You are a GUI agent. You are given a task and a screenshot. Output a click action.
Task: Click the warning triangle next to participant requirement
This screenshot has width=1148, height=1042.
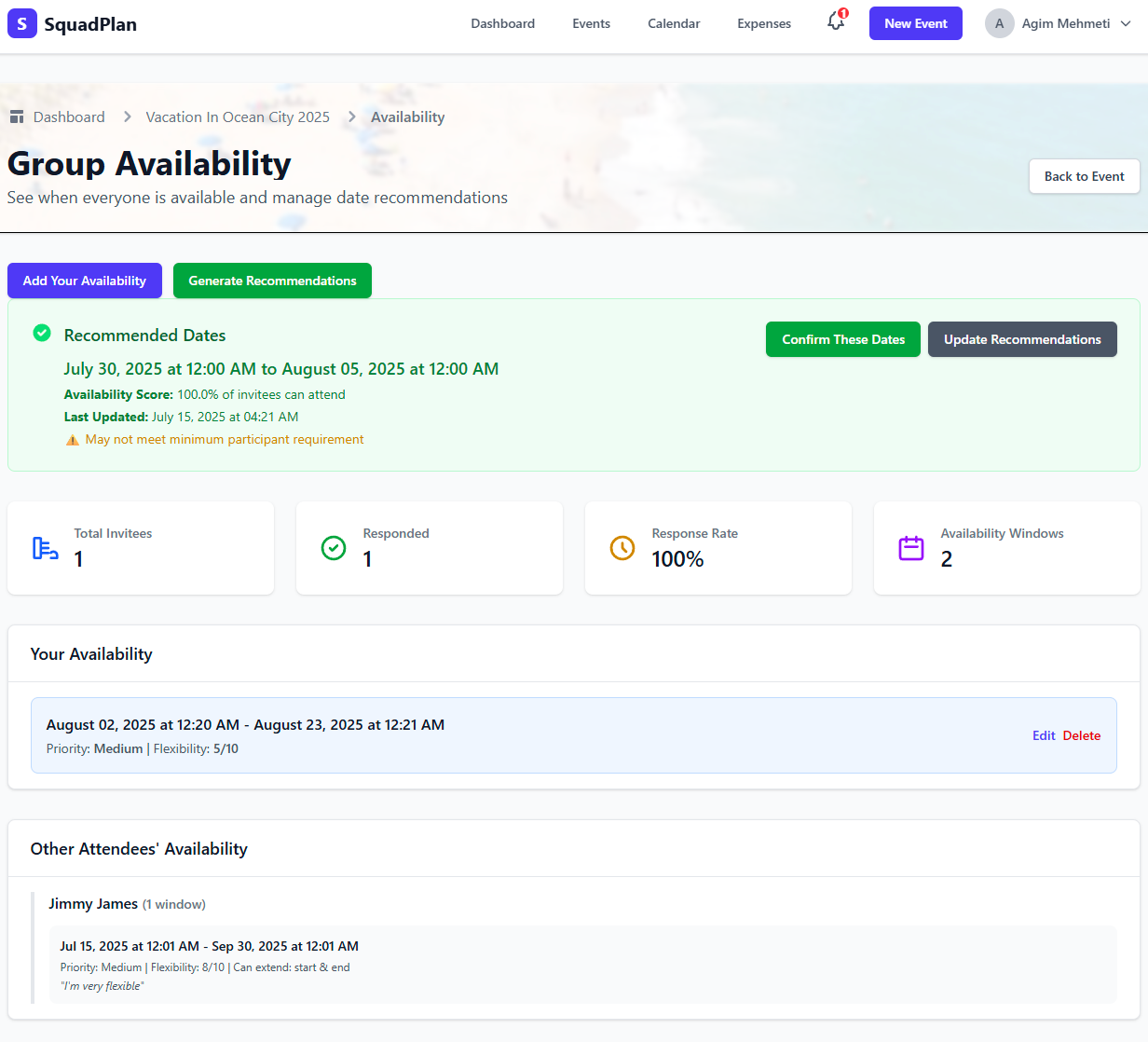tap(73, 439)
